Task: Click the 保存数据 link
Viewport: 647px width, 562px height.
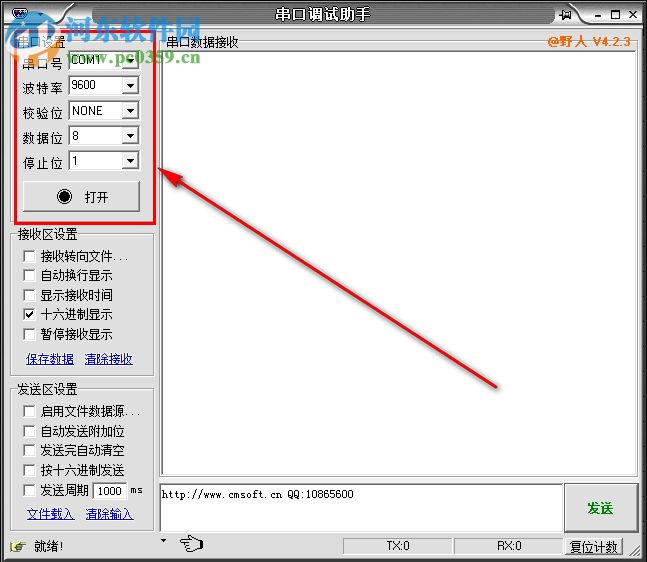Action: (x=50, y=359)
